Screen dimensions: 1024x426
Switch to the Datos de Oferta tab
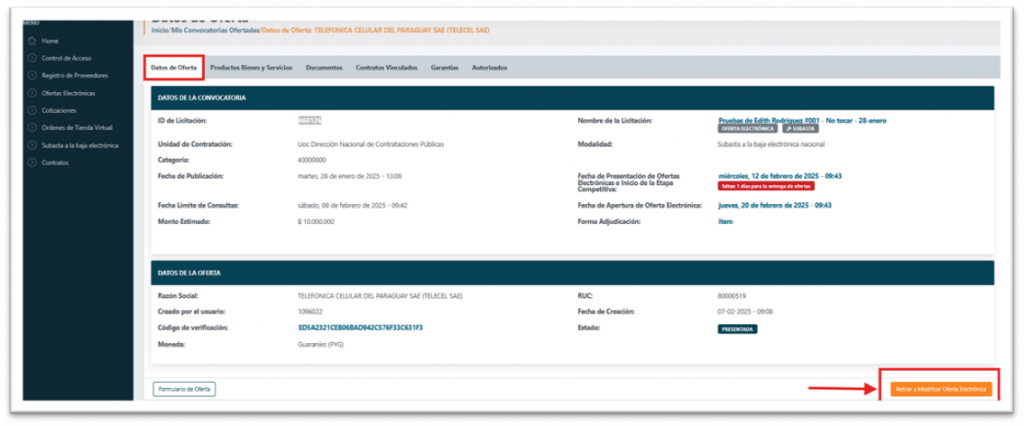click(x=173, y=68)
